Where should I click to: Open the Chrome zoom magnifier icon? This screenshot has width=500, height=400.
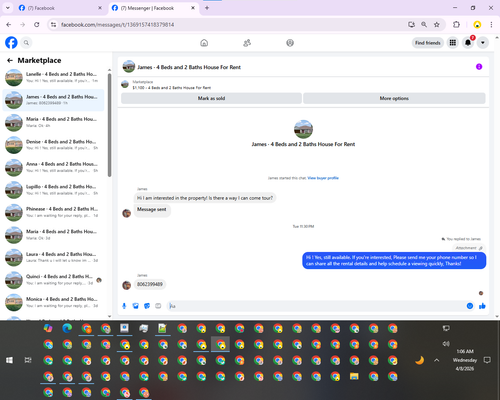pyautogui.click(x=424, y=25)
